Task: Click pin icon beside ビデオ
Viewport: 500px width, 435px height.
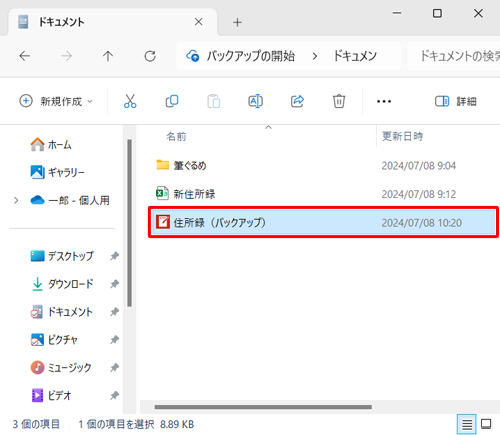Action: point(115,396)
